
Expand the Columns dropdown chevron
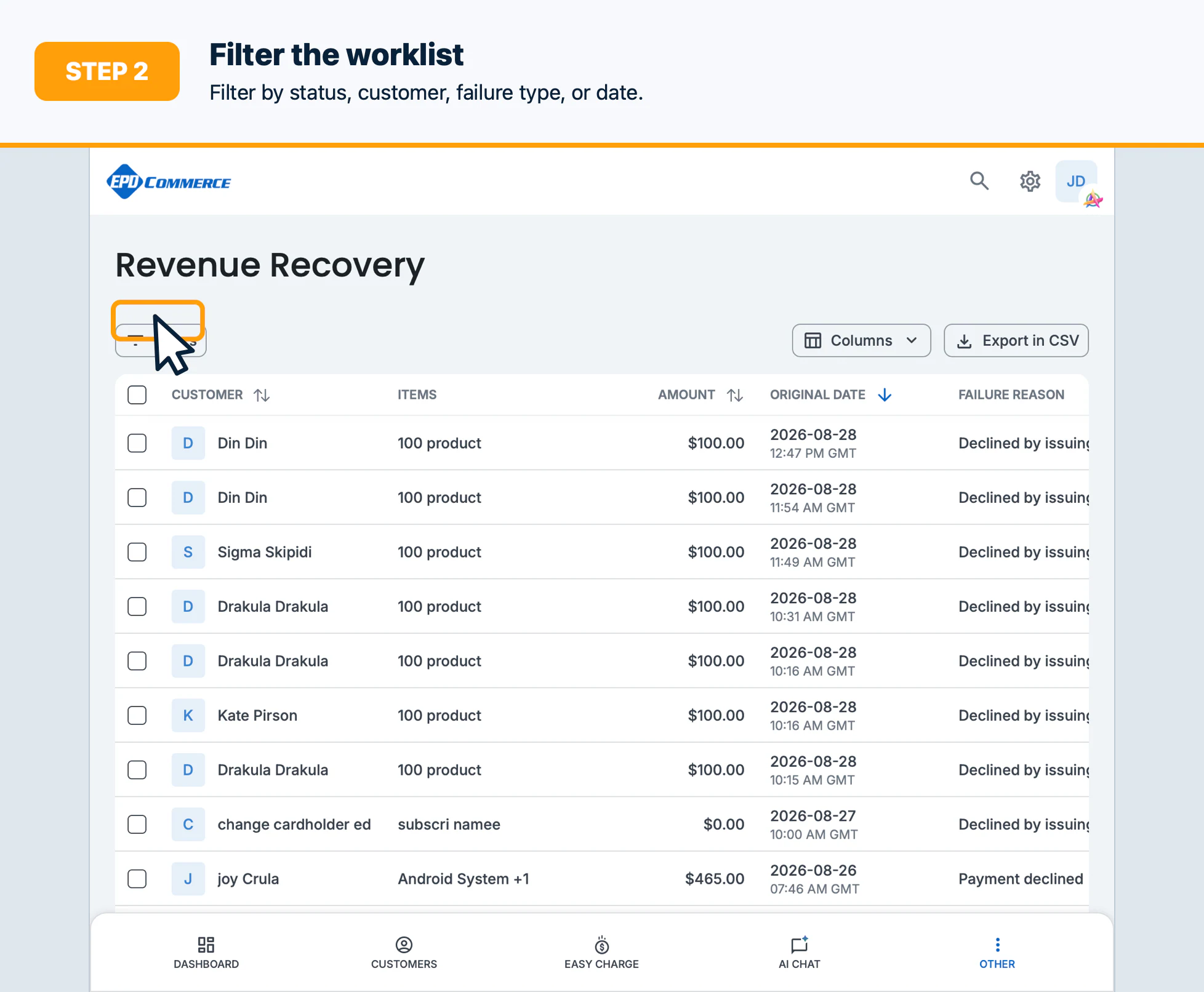(912, 341)
